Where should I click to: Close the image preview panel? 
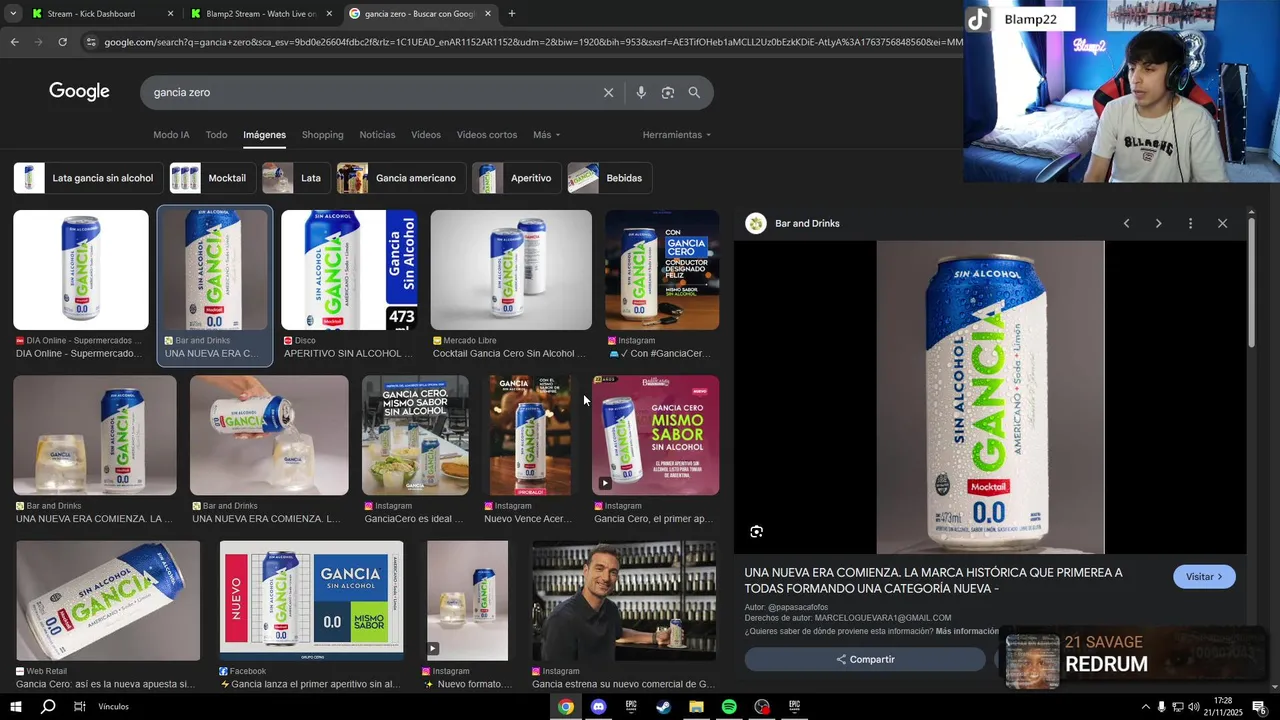[x=1222, y=224]
